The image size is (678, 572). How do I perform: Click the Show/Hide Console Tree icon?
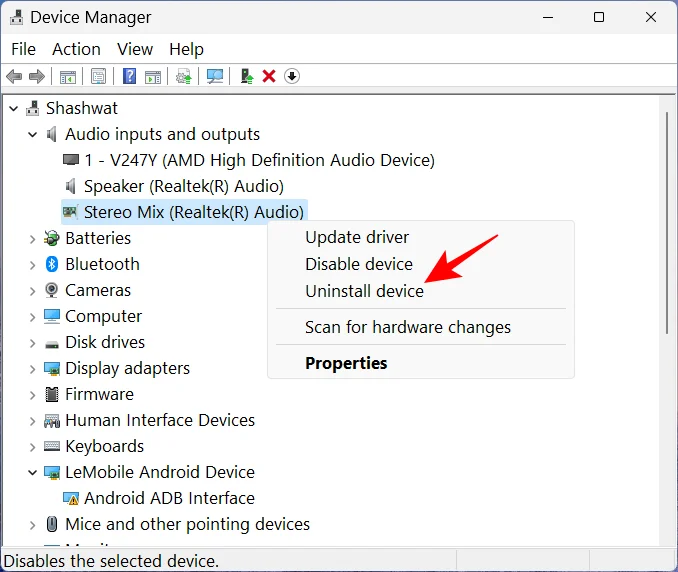(67, 77)
